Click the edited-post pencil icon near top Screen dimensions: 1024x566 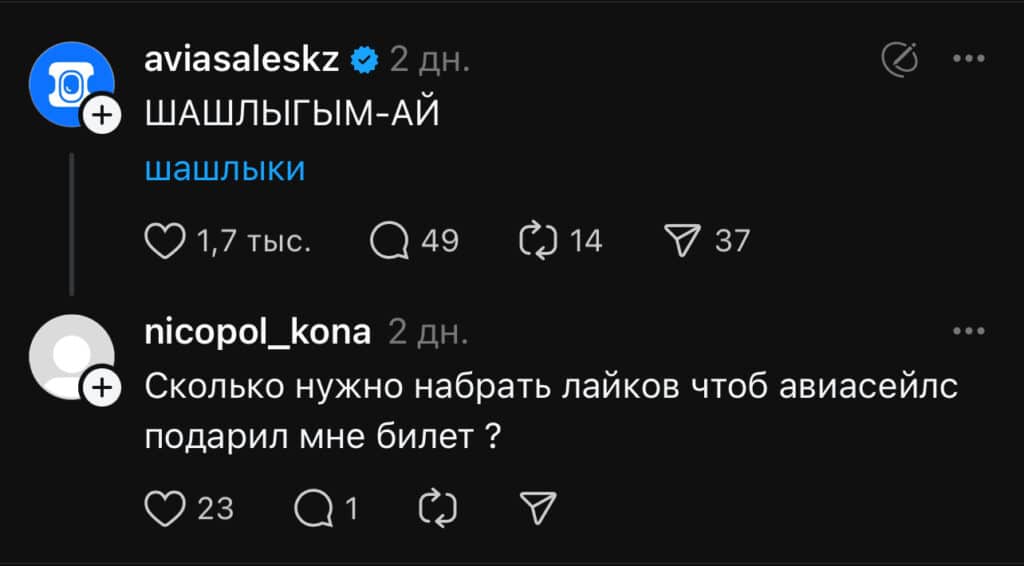[x=899, y=61]
